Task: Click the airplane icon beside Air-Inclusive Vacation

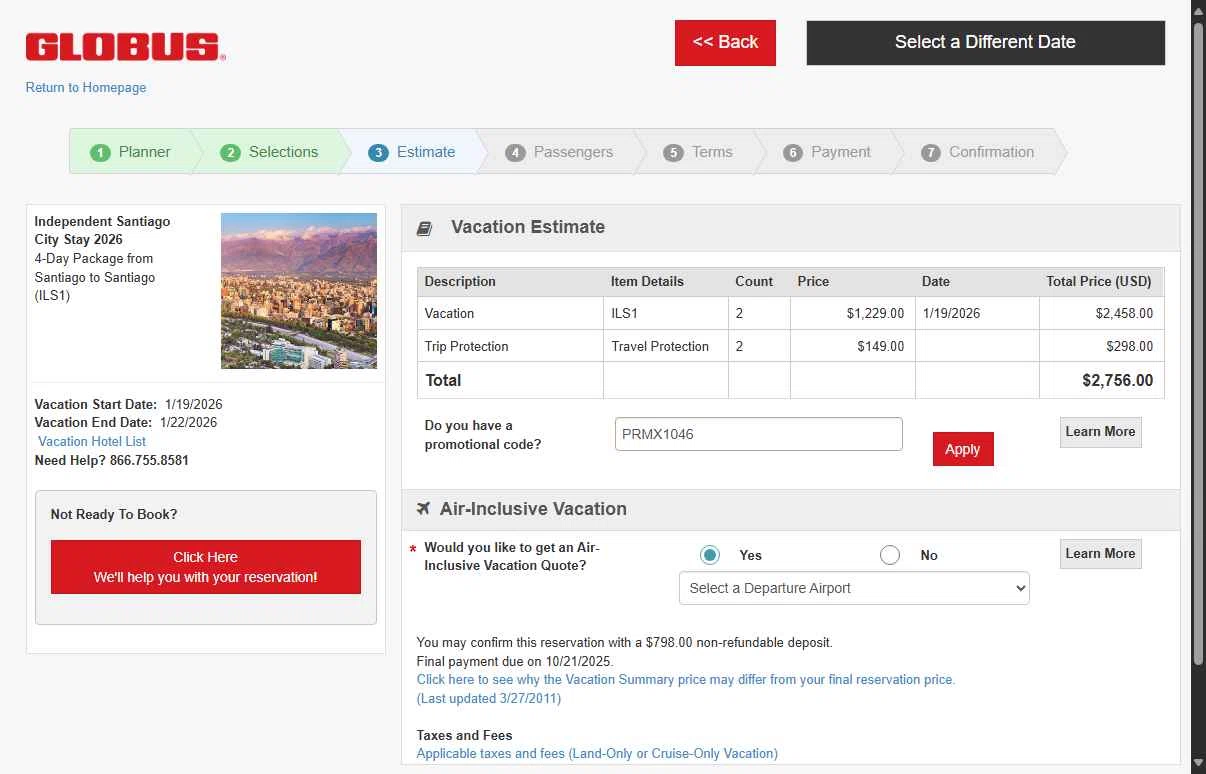Action: 424,509
